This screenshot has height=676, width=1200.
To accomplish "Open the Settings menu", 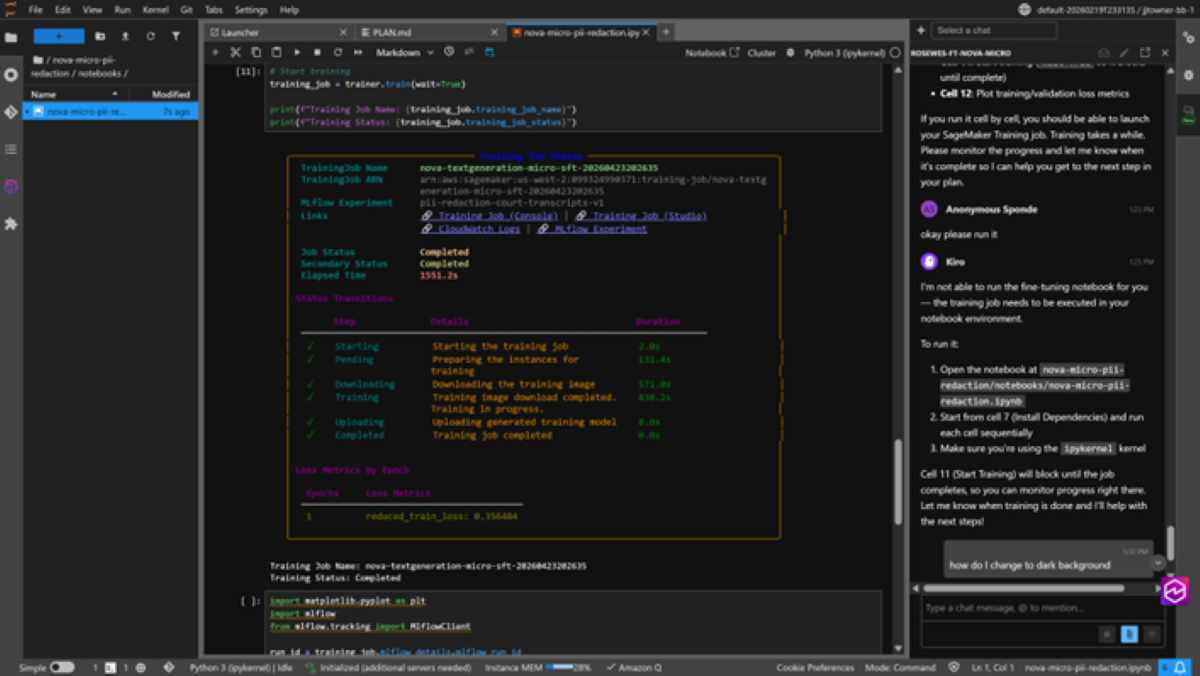I will coord(251,10).
